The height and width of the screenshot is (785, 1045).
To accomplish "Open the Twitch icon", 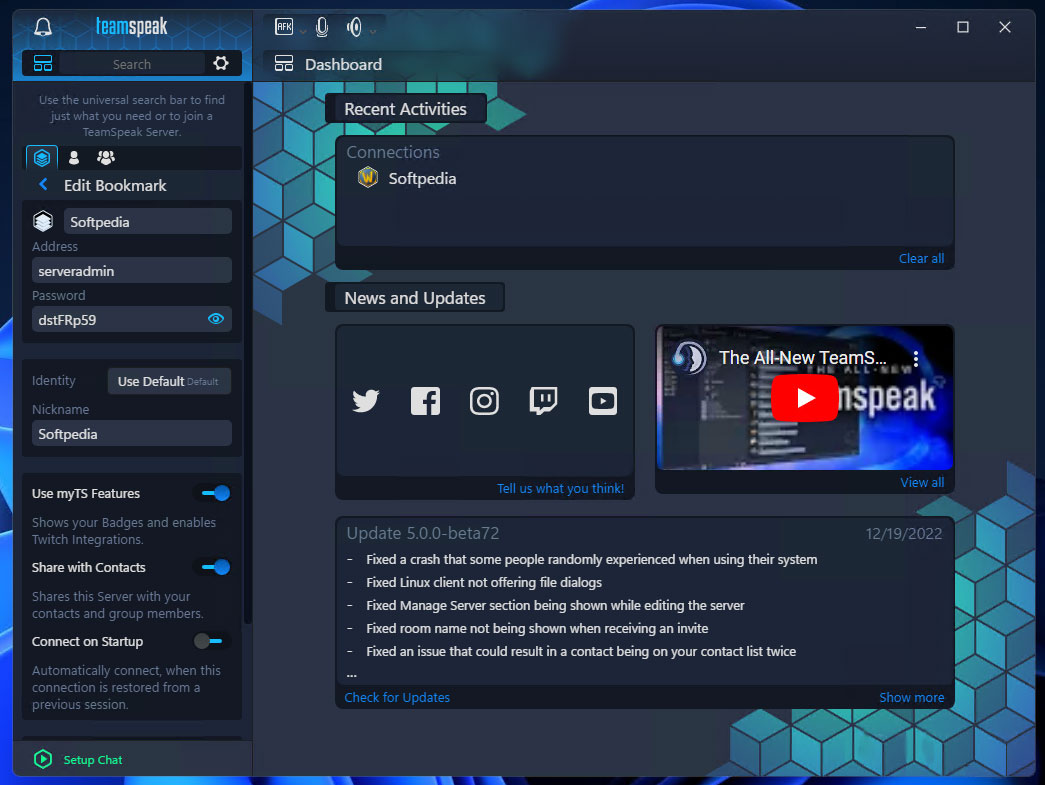I will click(x=543, y=400).
